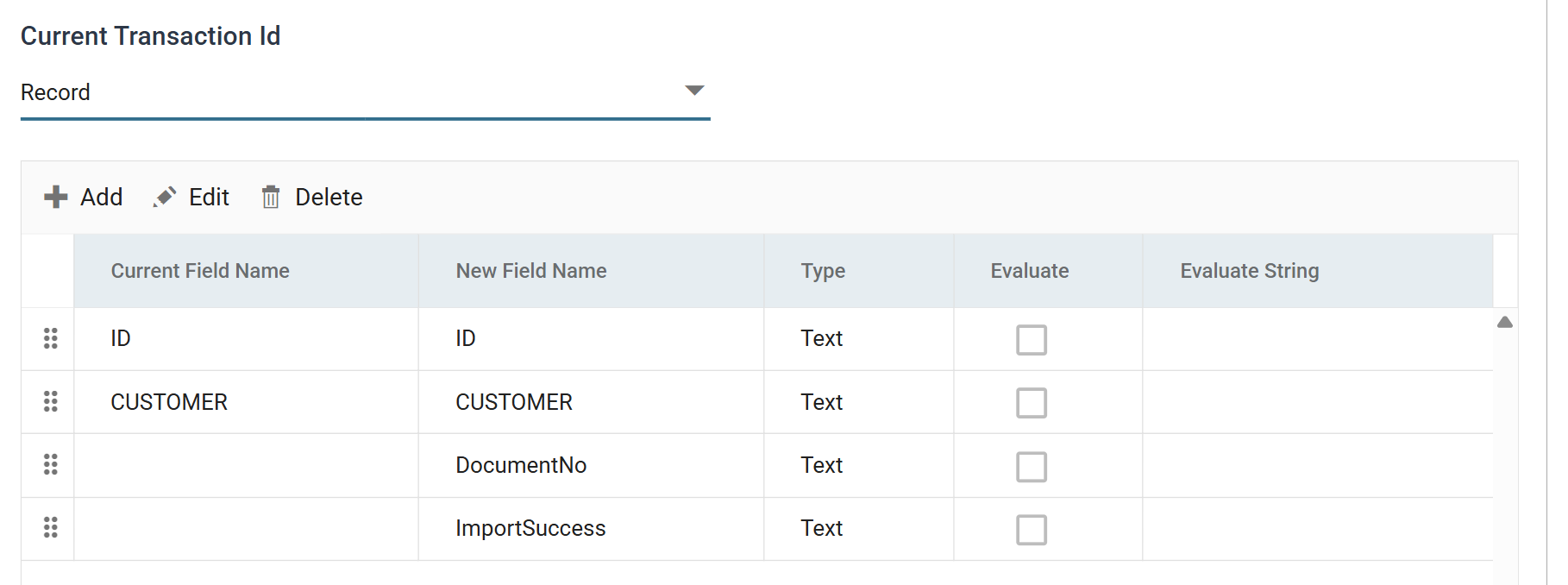Click the table scrollbar up arrow
1568x585 pixels.
click(1505, 322)
